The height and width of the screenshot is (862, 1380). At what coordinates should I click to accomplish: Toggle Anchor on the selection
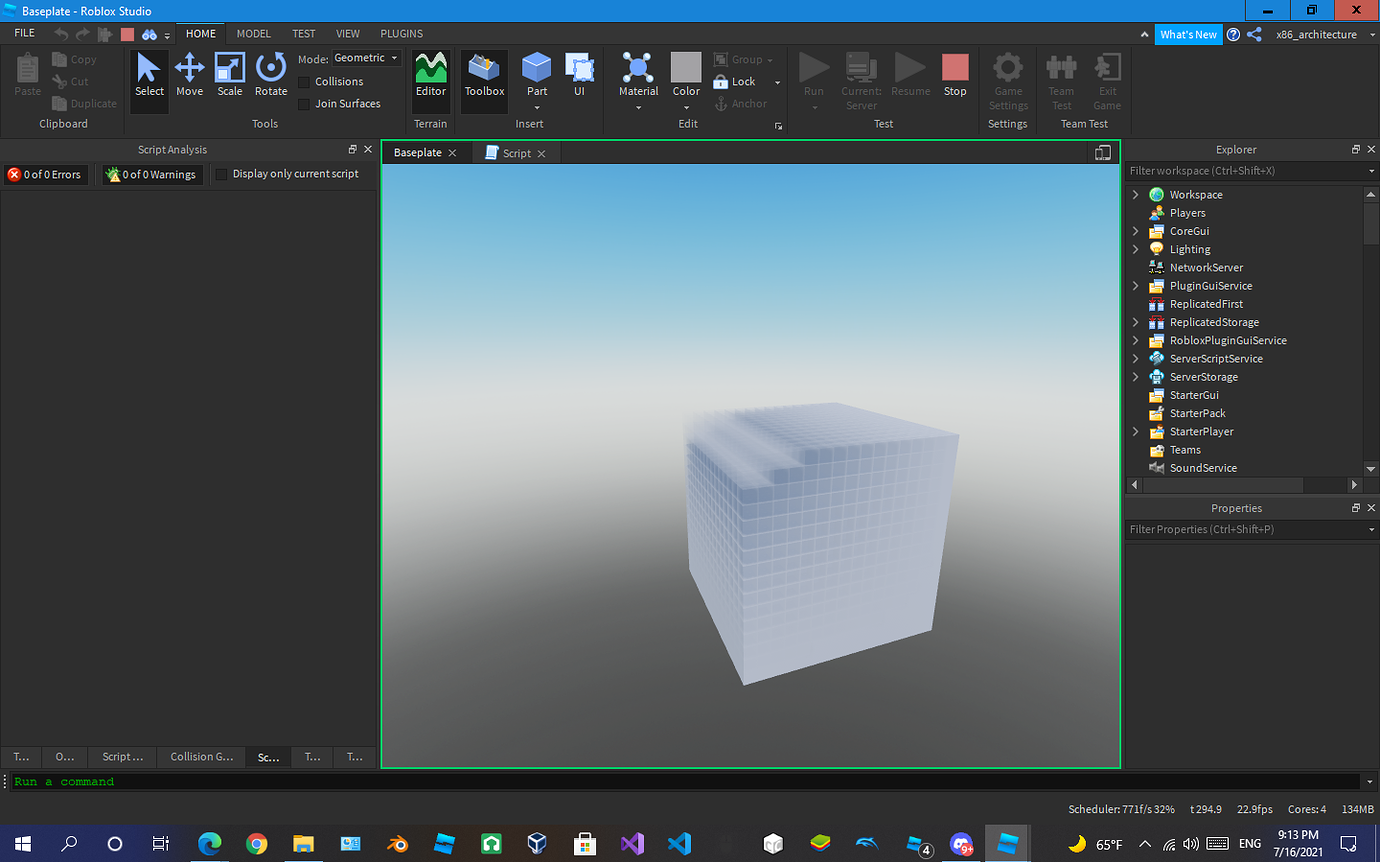click(x=741, y=103)
